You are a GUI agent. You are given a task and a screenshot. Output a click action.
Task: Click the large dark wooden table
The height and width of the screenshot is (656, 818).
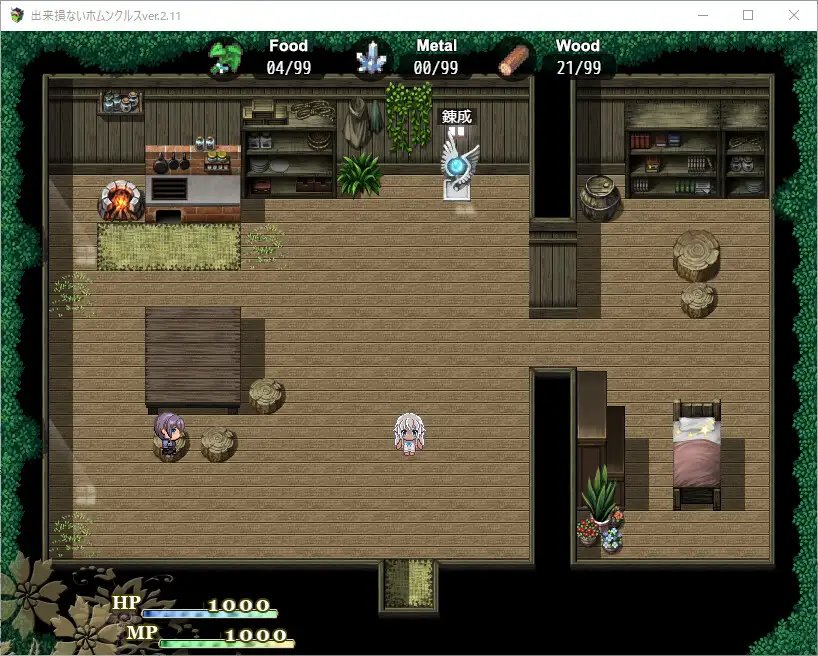(x=193, y=357)
